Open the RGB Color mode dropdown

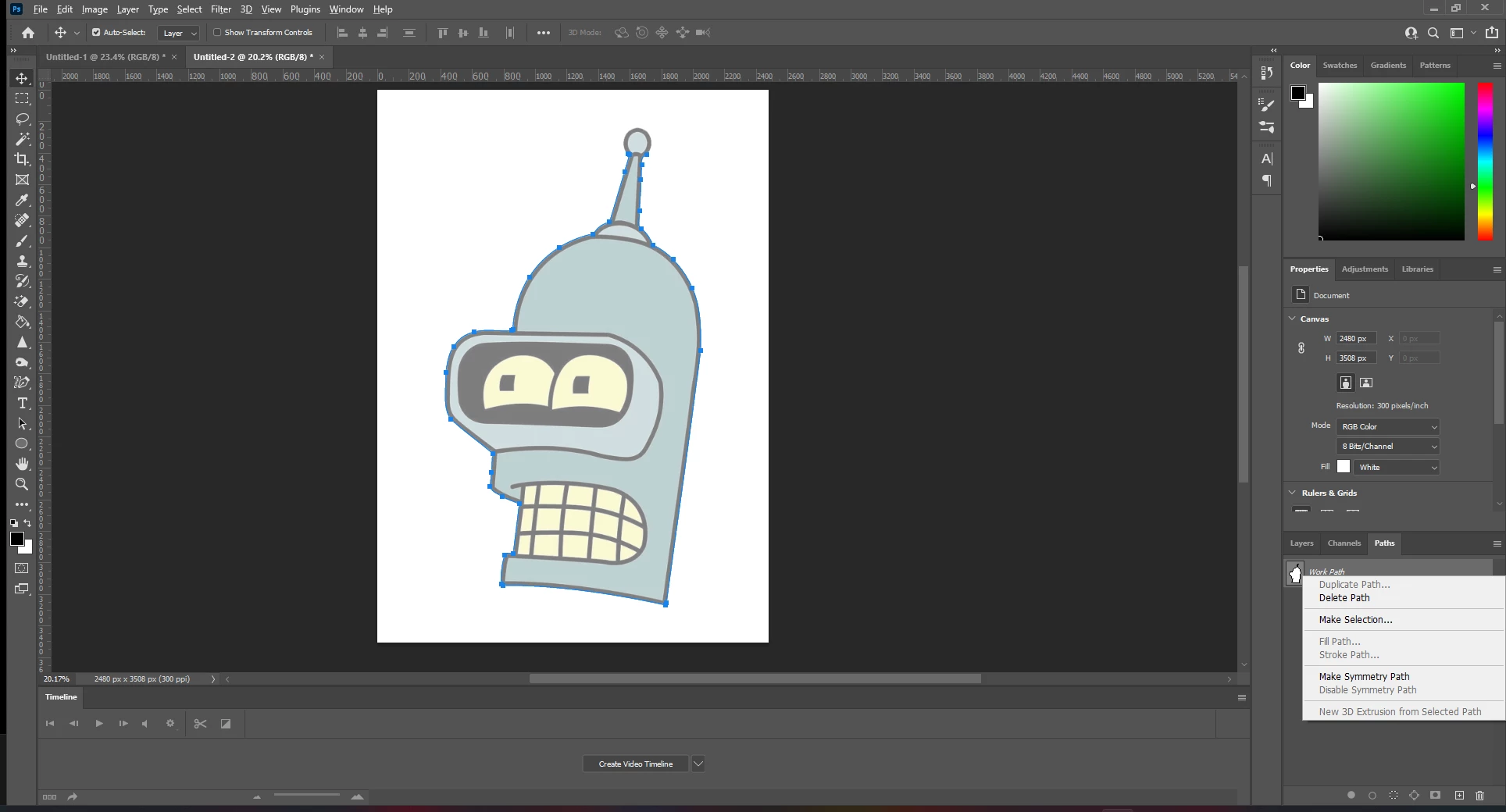coord(1388,426)
